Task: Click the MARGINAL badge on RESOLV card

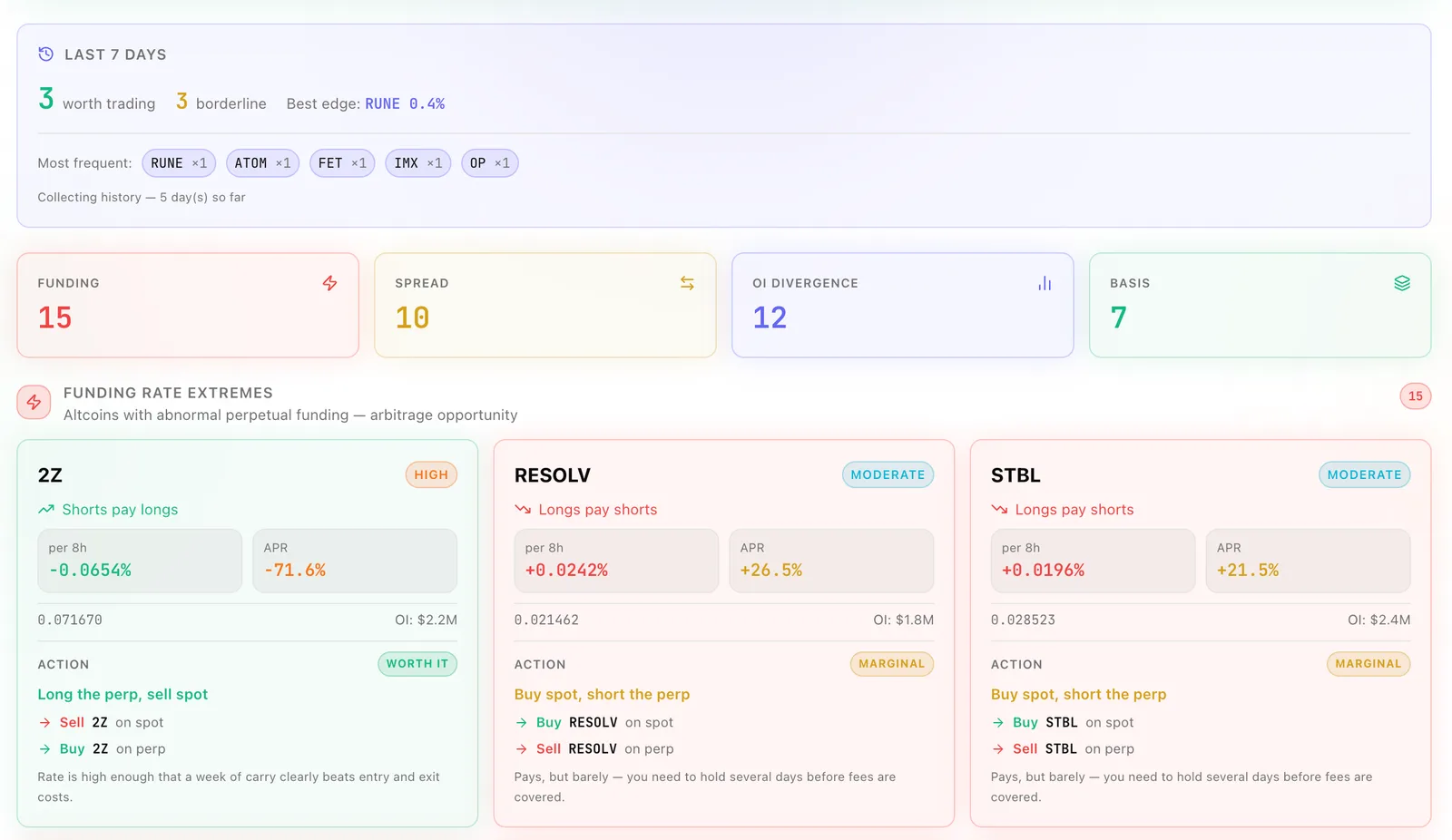Action: (891, 664)
